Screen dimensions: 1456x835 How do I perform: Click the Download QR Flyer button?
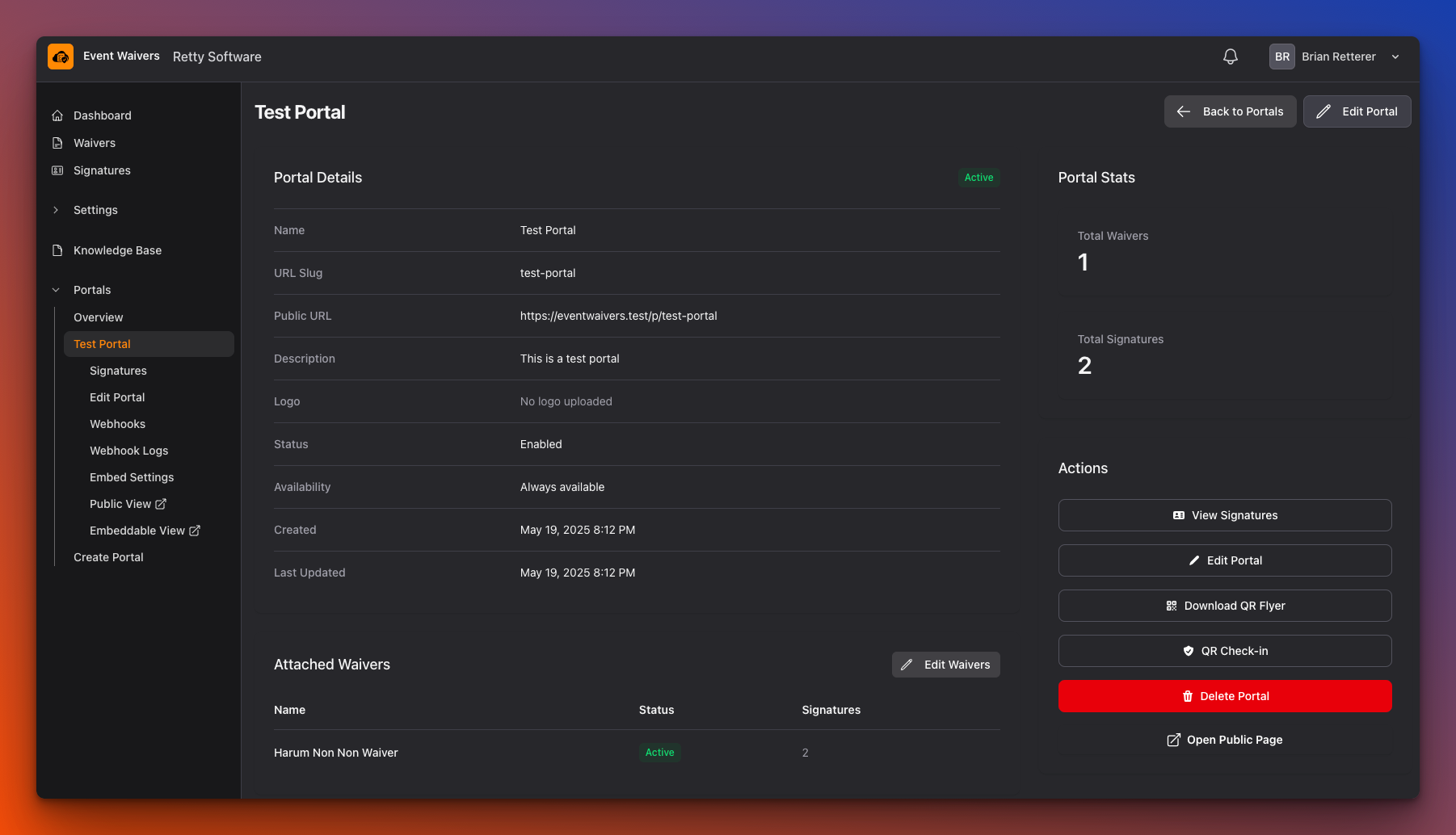pos(1224,606)
